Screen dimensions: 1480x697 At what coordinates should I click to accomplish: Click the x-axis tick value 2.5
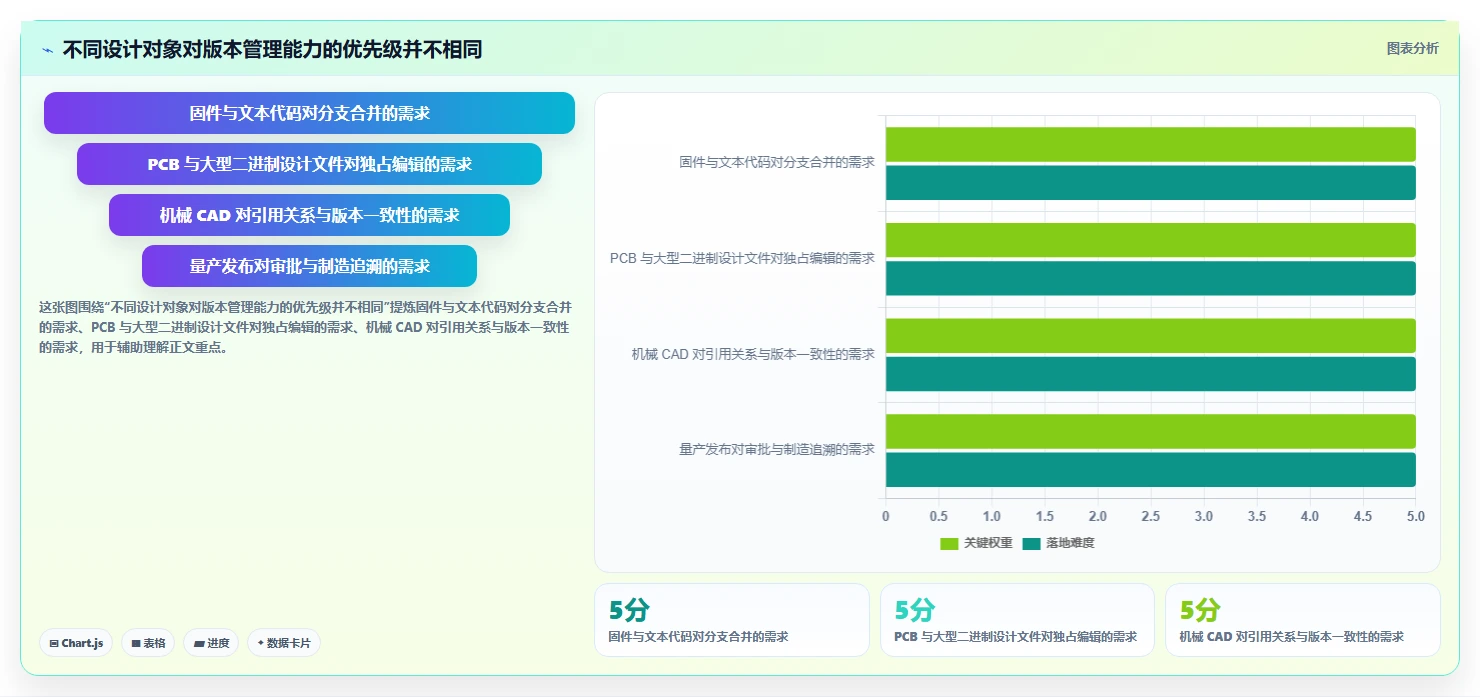[x=1150, y=516]
